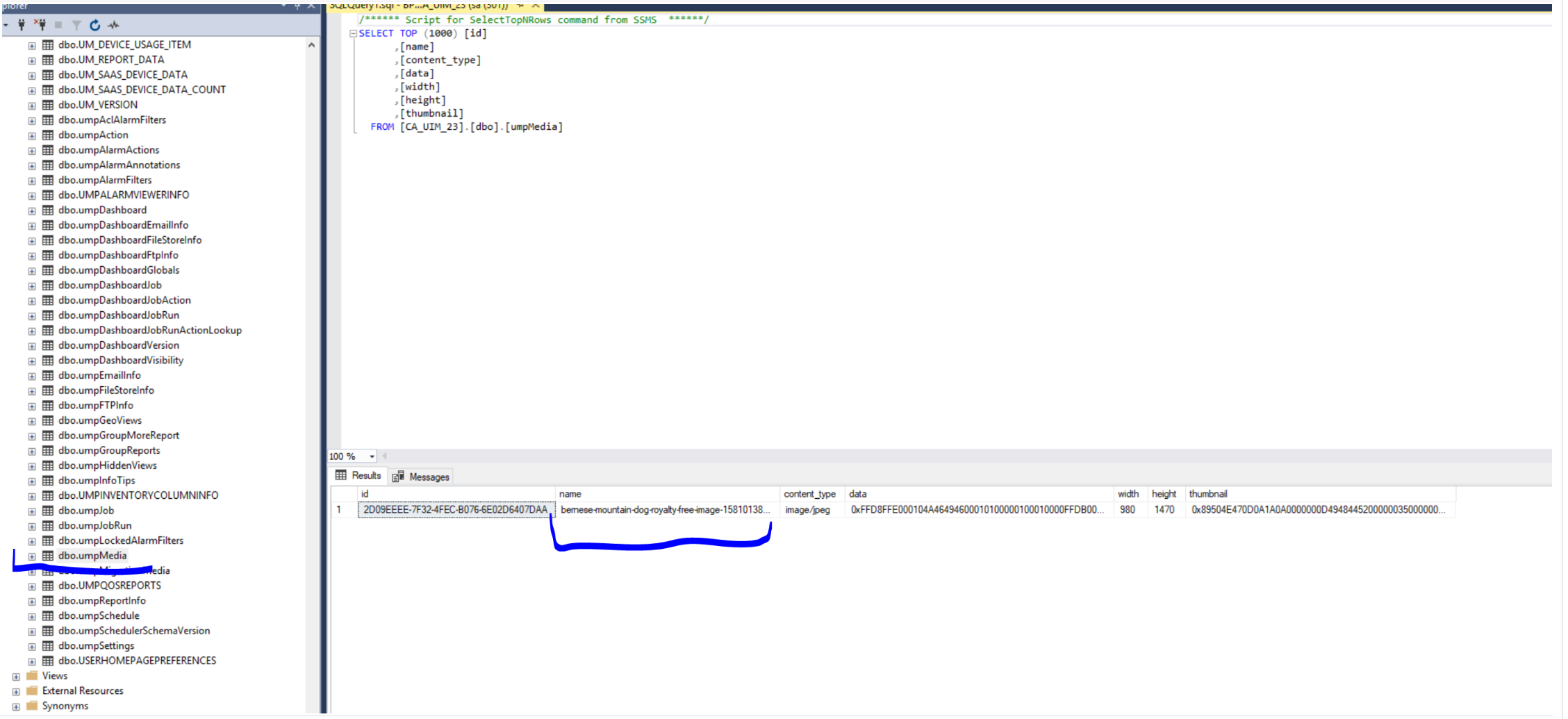Click the table icon beside dbo.umpDashboardVersion
The width and height of the screenshot is (1568, 719).
48,345
